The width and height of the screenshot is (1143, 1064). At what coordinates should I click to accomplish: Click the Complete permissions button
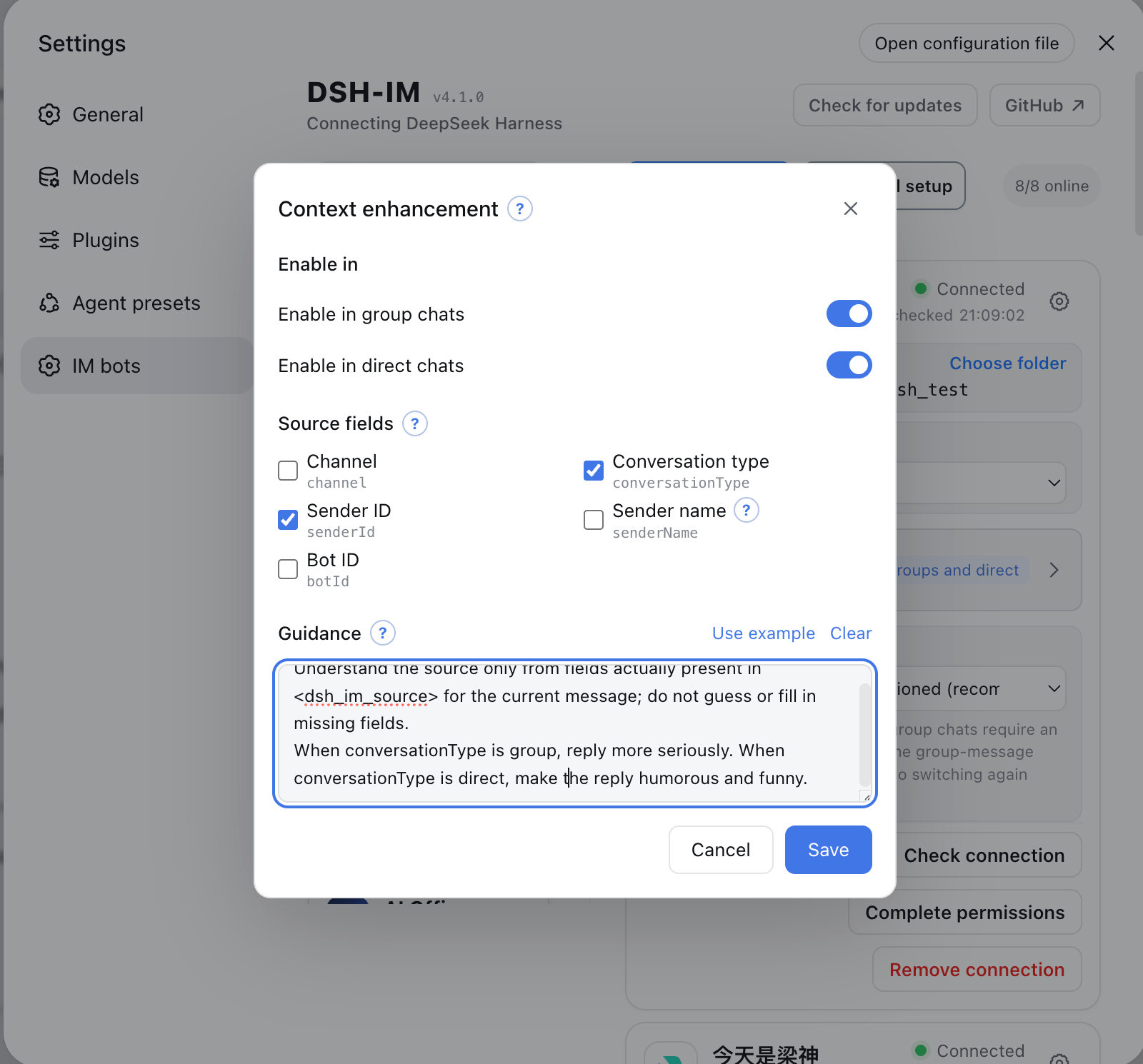point(965,913)
